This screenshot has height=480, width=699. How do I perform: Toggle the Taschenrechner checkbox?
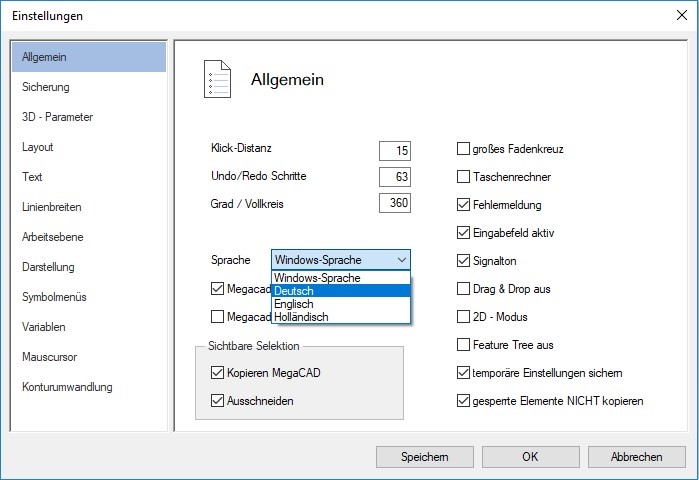463,177
